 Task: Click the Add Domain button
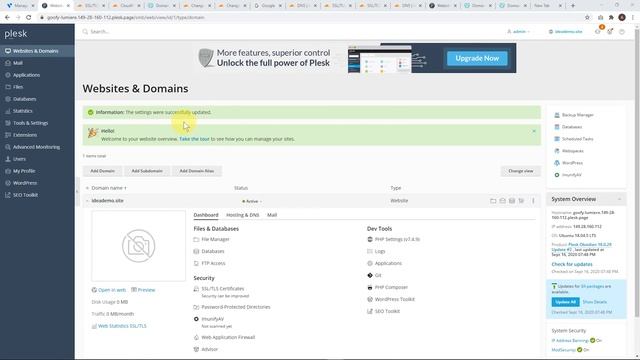pyautogui.click(x=102, y=171)
